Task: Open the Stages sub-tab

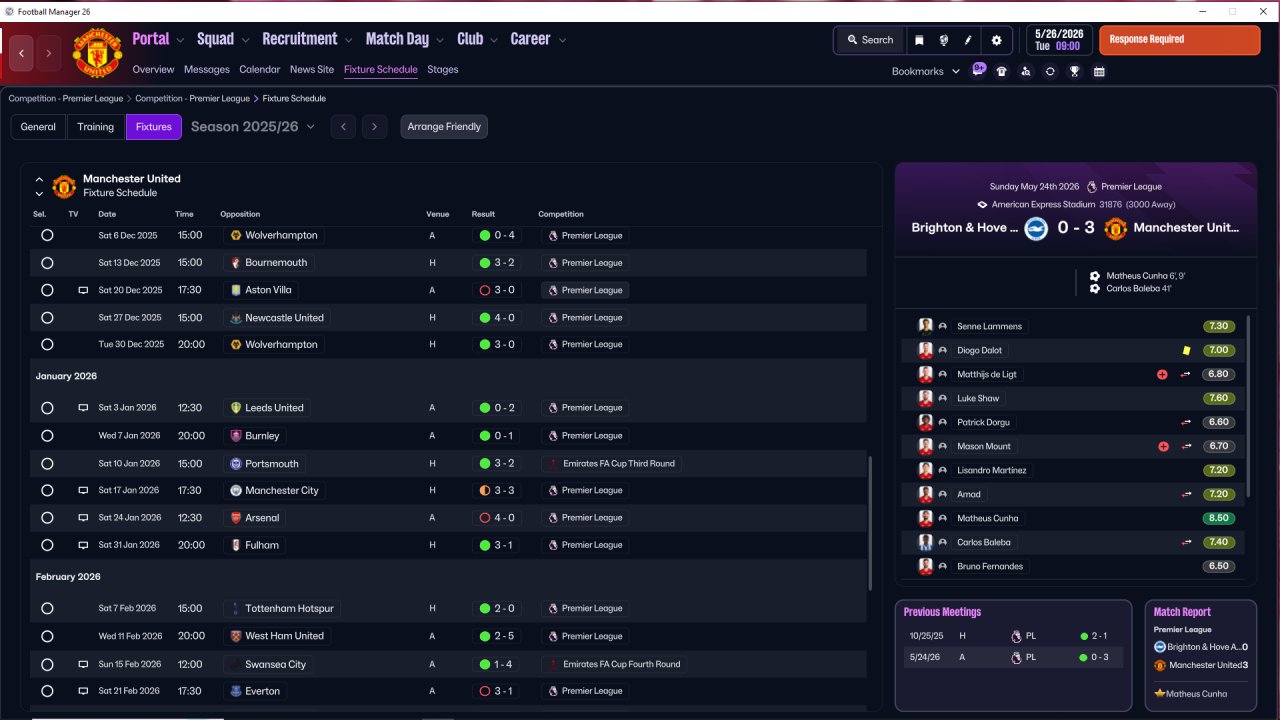Action: point(443,70)
